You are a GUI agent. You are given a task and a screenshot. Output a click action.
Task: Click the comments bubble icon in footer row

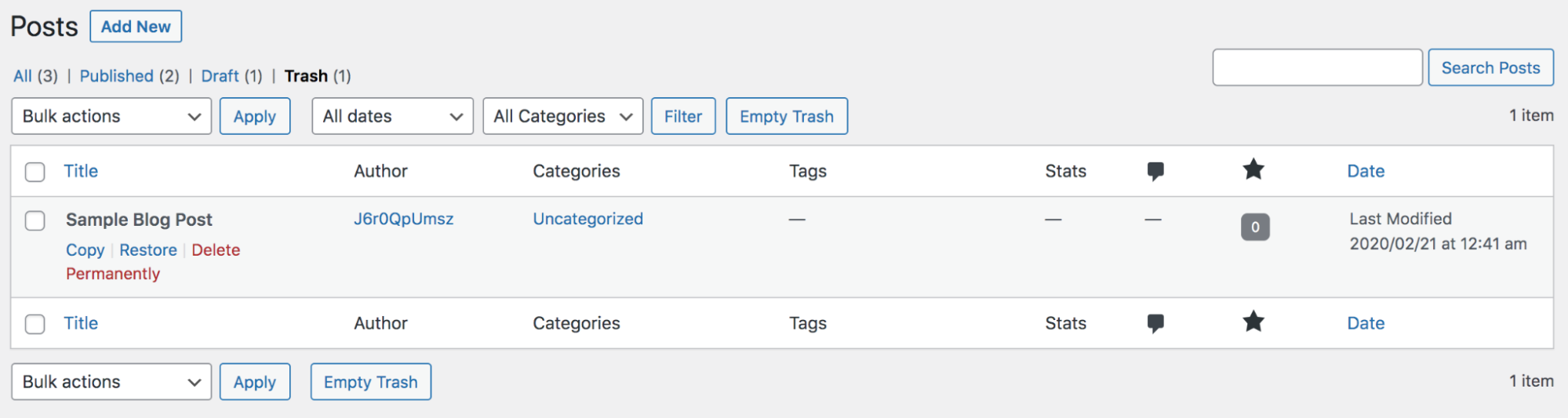[1155, 323]
